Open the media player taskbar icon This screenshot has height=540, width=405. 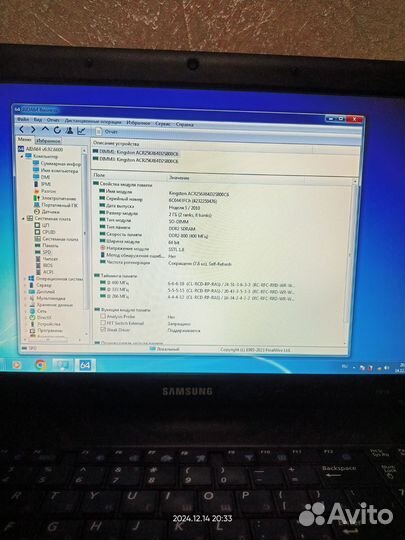pyautogui.click(x=17, y=364)
